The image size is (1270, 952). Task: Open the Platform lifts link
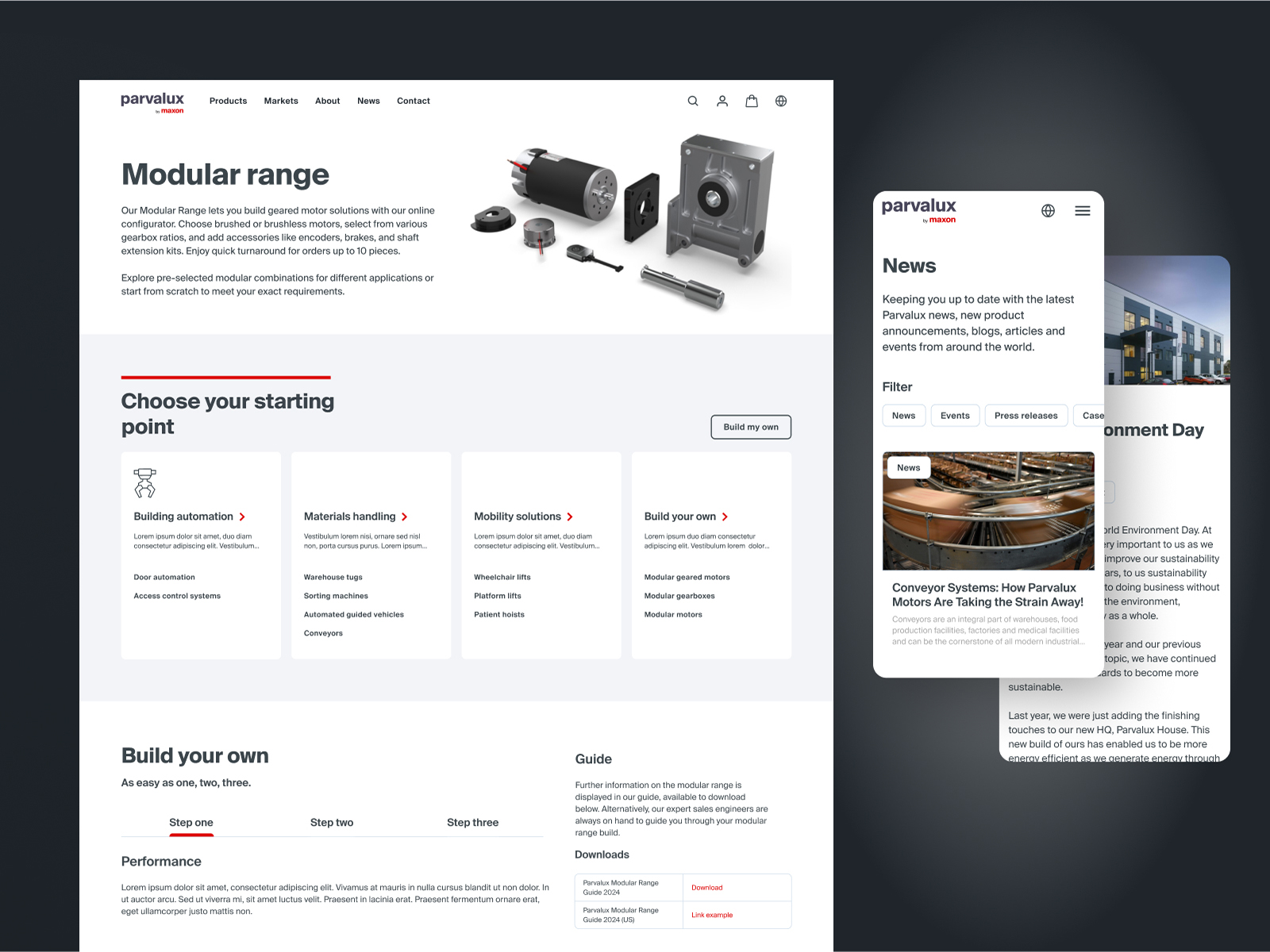[498, 596]
